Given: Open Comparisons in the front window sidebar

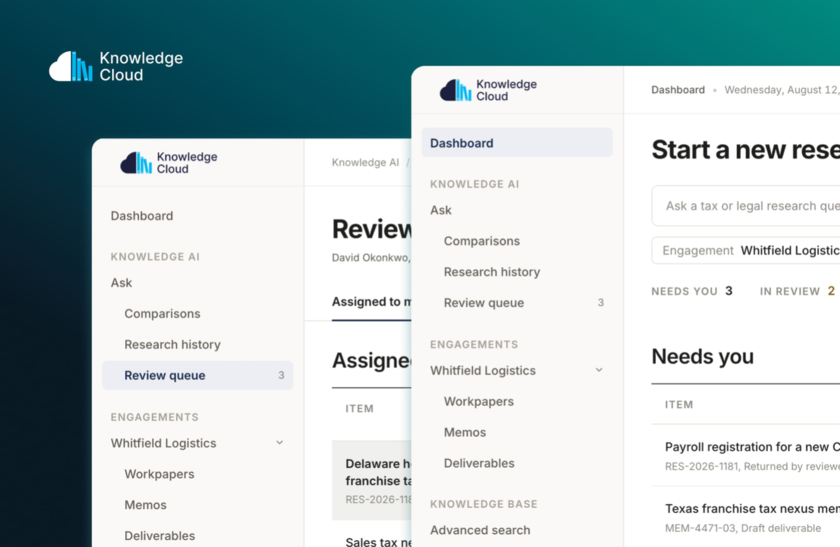Looking at the screenshot, I should [482, 241].
